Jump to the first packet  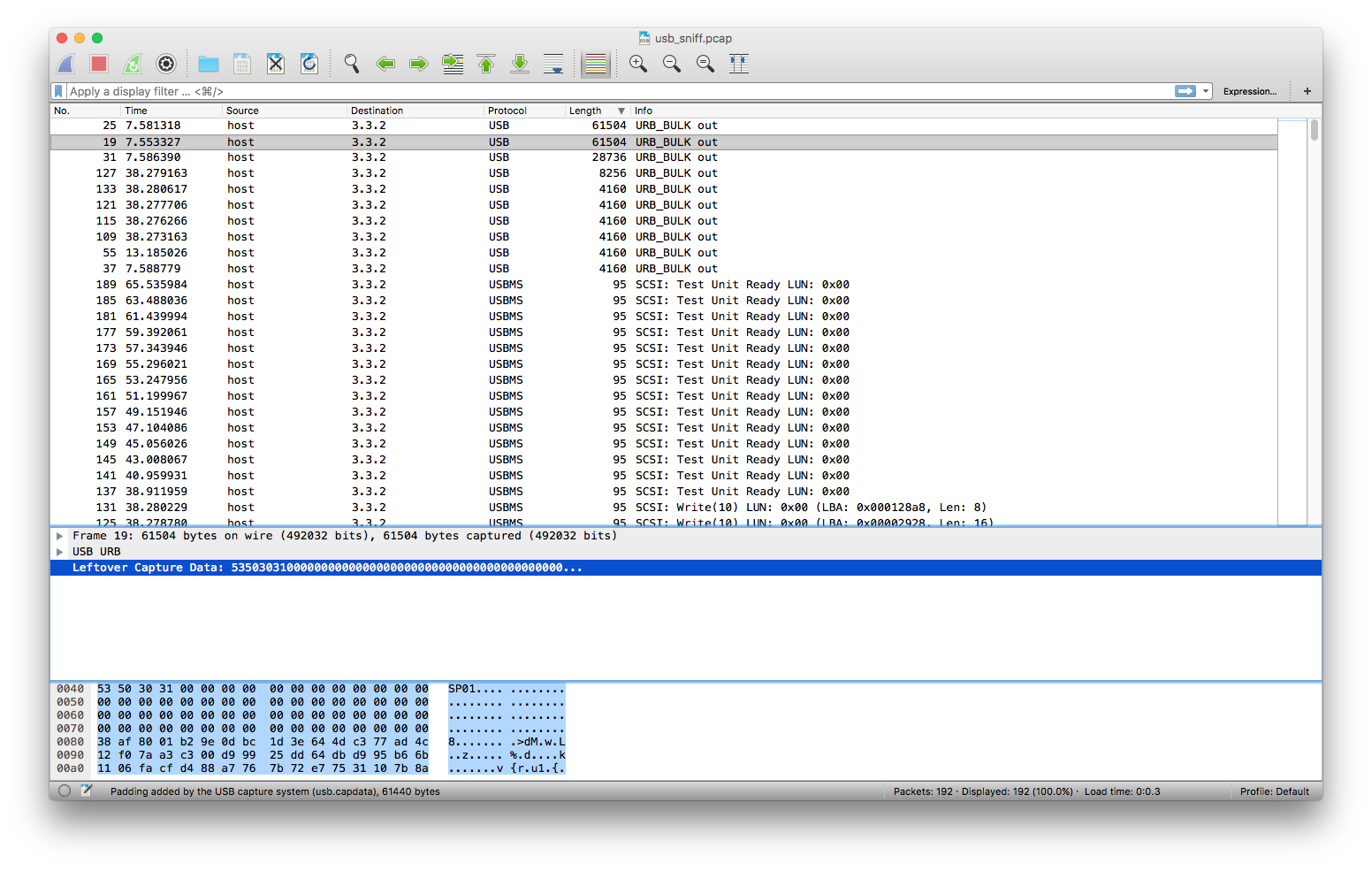[x=486, y=64]
